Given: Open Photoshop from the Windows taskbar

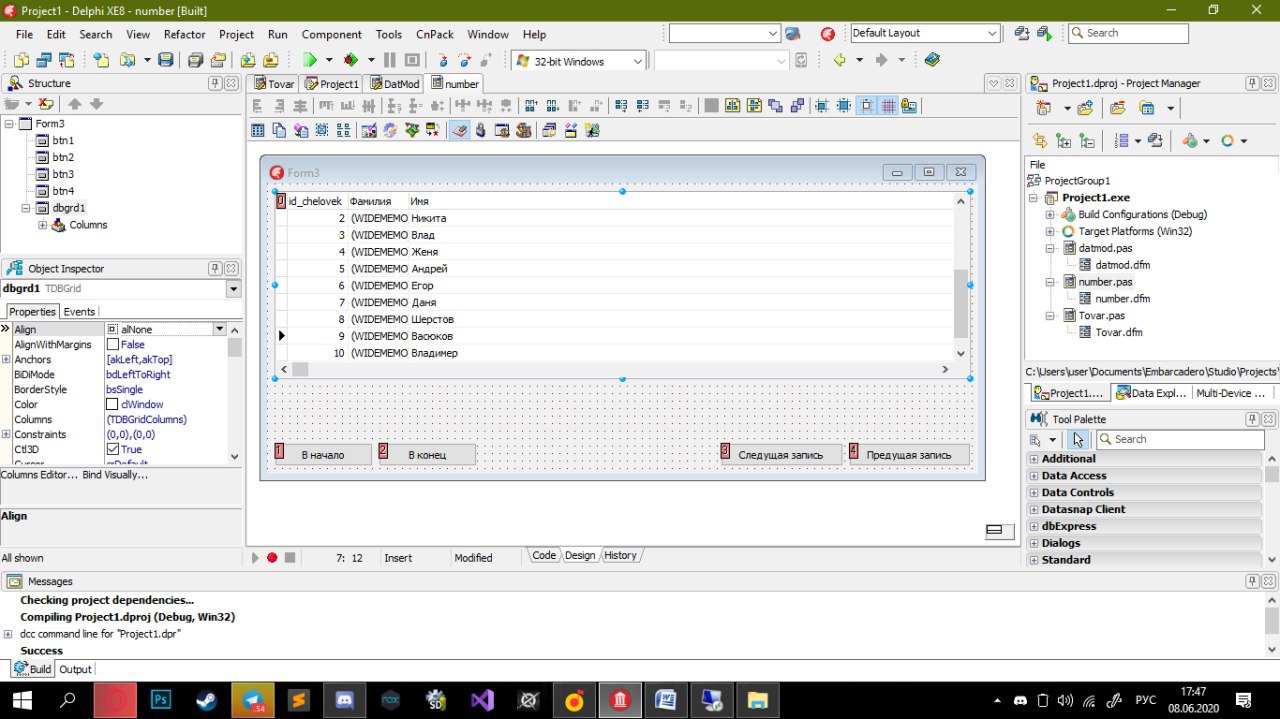Looking at the screenshot, I should [160, 699].
